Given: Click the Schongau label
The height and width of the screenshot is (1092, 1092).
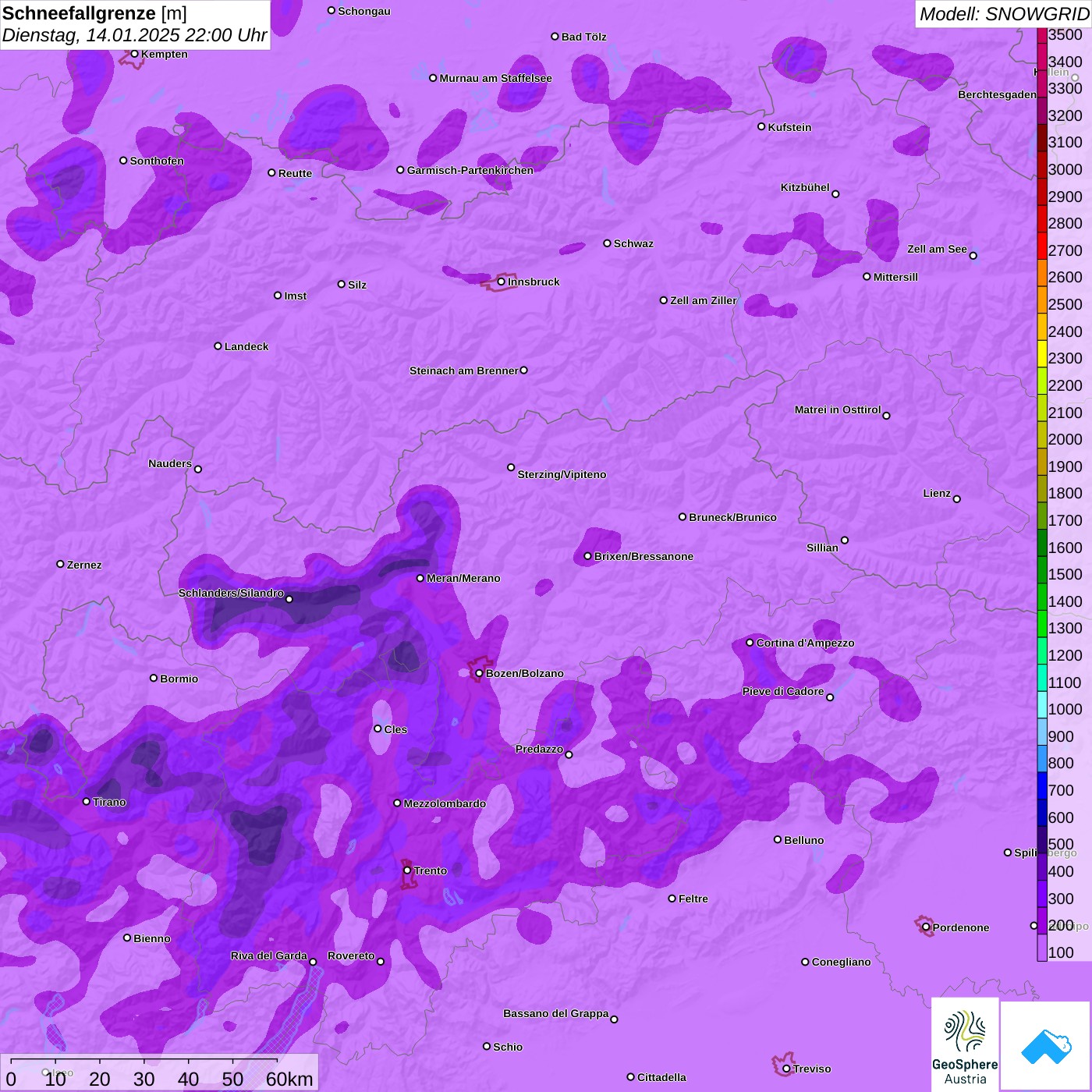Looking at the screenshot, I should pos(363,11).
